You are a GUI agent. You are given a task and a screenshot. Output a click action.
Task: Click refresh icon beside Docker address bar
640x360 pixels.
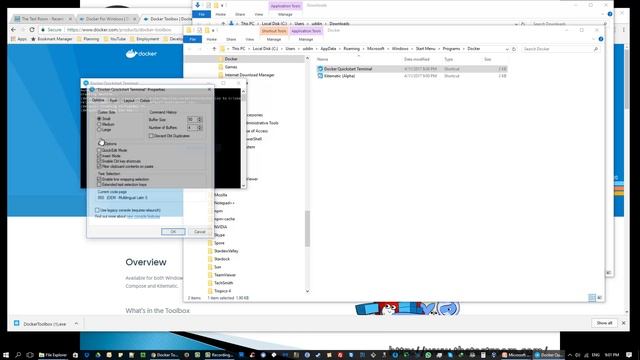click(514, 49)
